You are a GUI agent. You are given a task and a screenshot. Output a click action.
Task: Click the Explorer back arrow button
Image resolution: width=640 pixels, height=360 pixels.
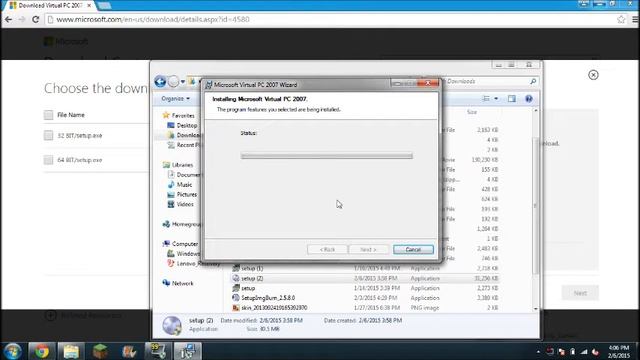tap(160, 82)
